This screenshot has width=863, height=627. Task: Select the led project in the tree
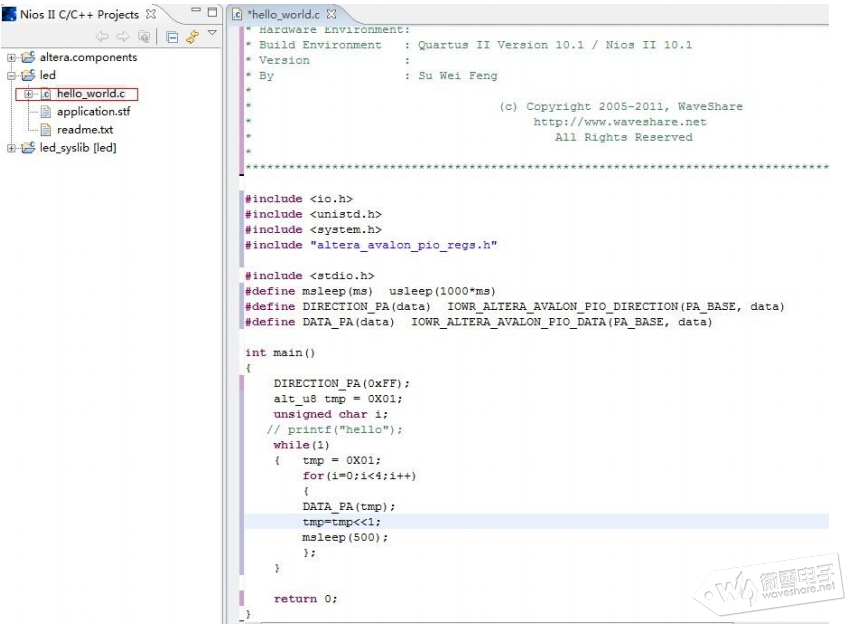point(47,75)
